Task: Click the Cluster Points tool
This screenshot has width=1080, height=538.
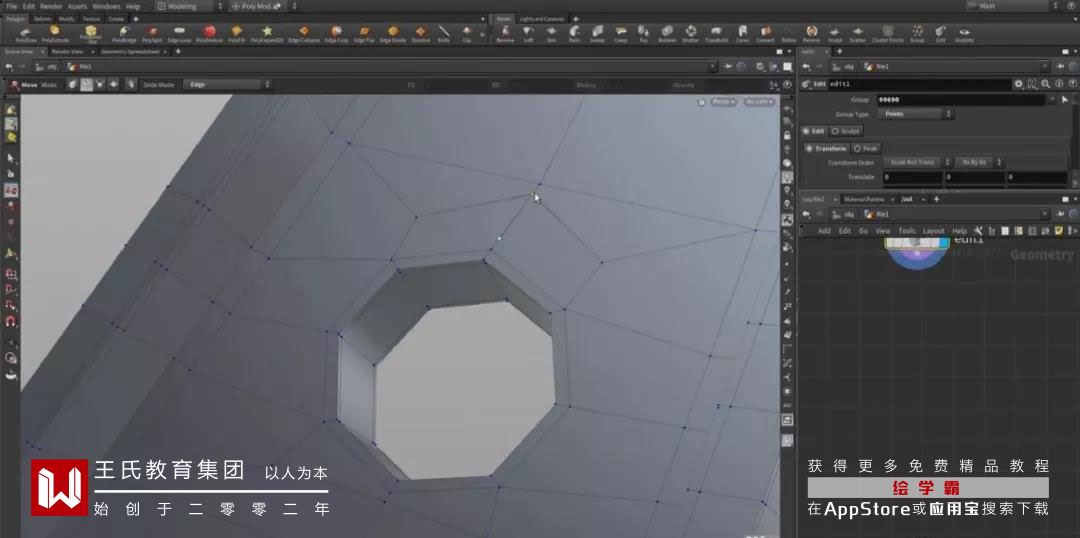Action: click(888, 34)
